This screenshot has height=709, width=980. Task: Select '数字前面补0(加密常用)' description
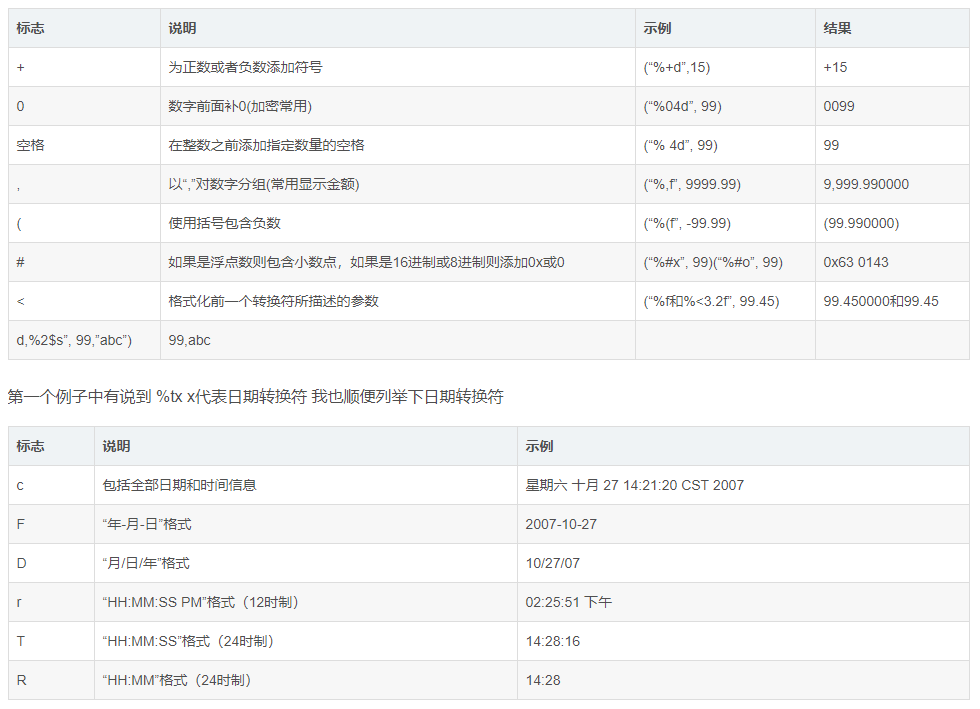(x=240, y=106)
